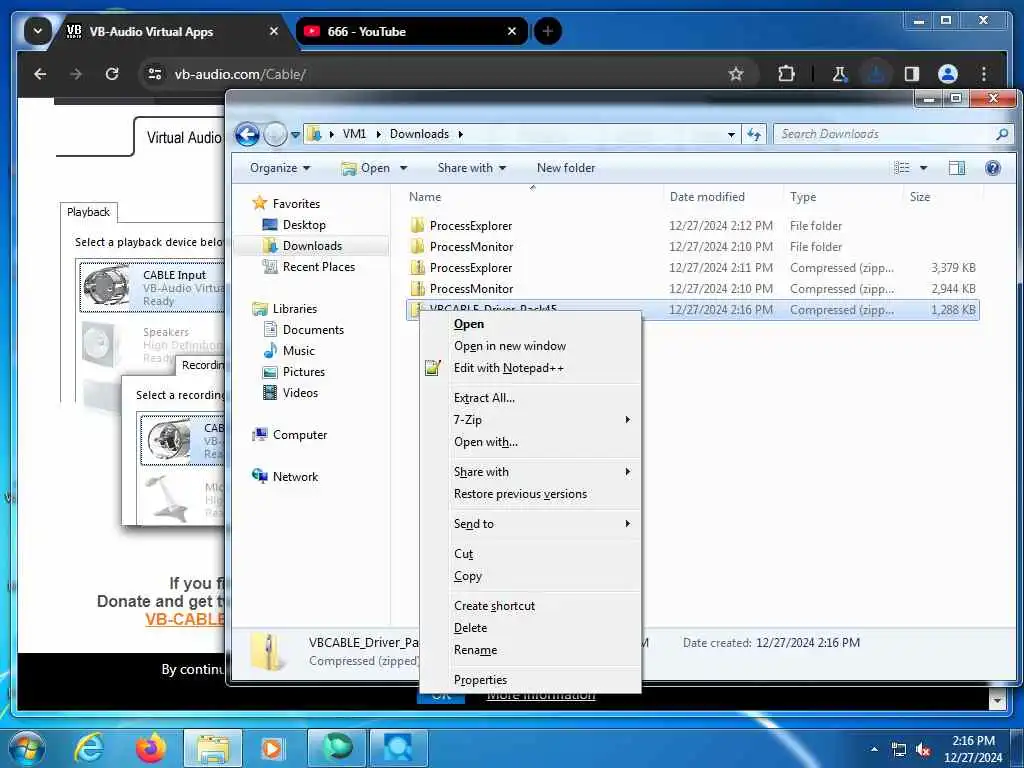
Task: Sort files by Type column header
Action: [x=803, y=197]
